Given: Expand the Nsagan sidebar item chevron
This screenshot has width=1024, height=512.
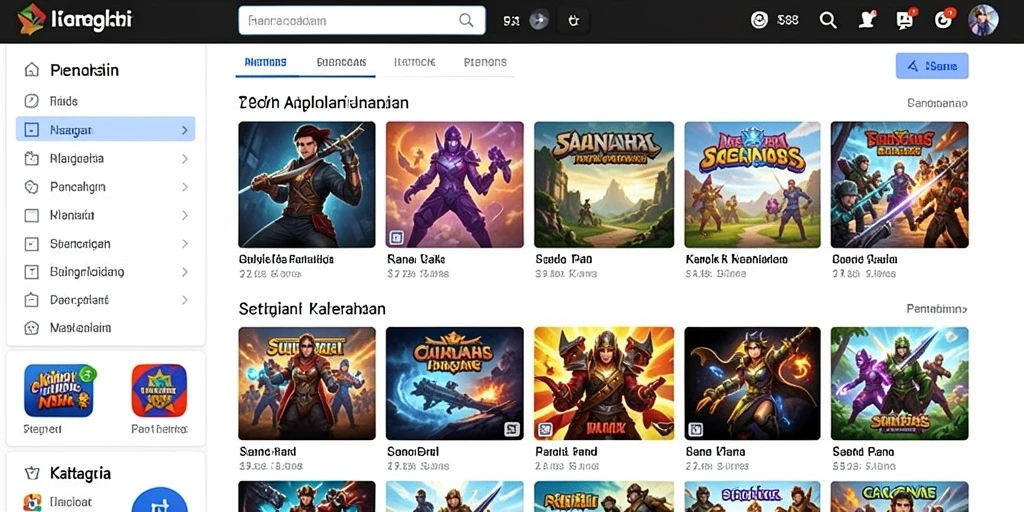Looking at the screenshot, I should pos(184,130).
